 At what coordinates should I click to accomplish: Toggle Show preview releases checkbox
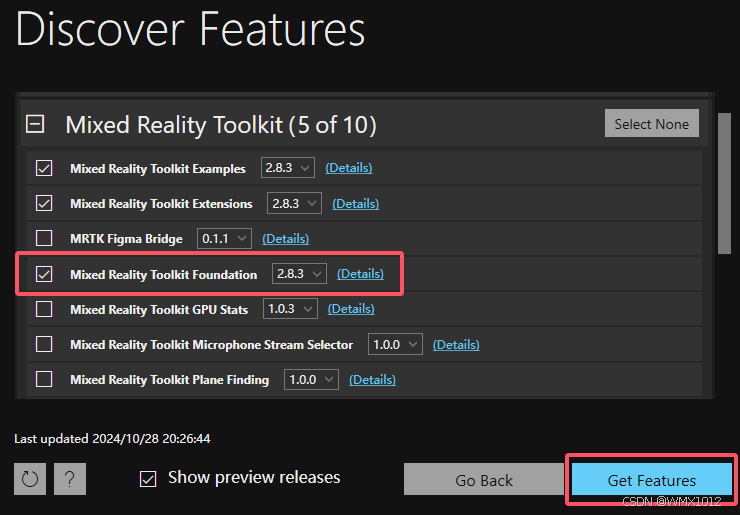click(x=148, y=479)
